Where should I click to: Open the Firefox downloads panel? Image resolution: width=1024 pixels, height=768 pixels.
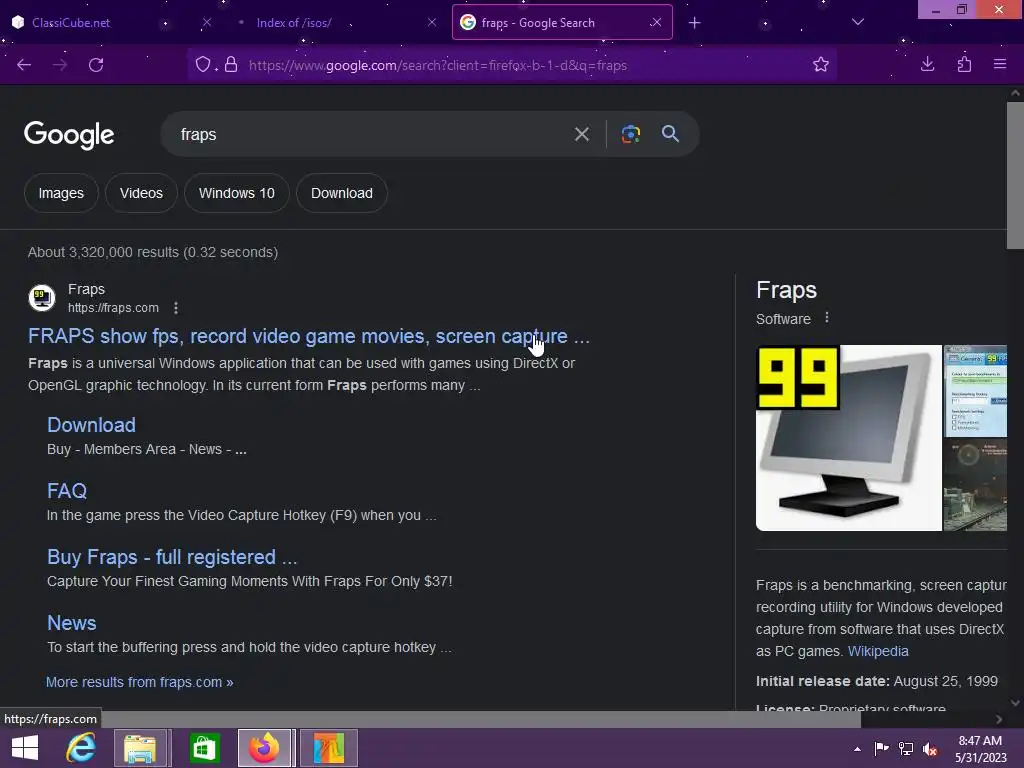(927, 65)
